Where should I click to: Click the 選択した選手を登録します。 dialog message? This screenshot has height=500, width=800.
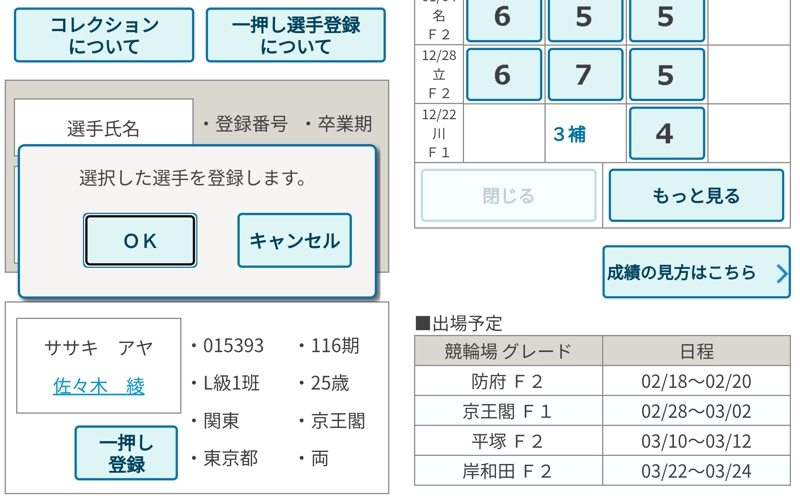(193, 178)
